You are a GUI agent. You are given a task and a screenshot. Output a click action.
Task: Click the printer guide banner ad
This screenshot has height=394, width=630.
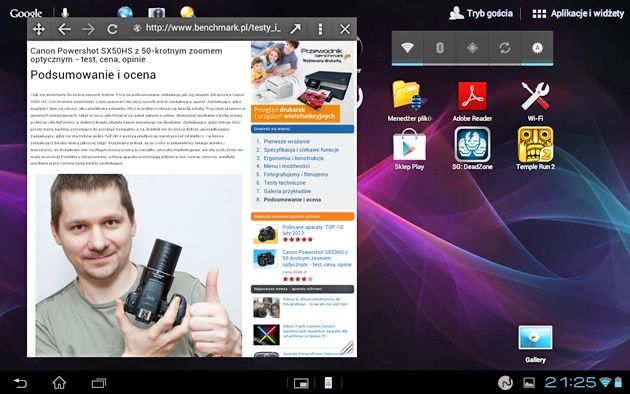click(x=302, y=82)
